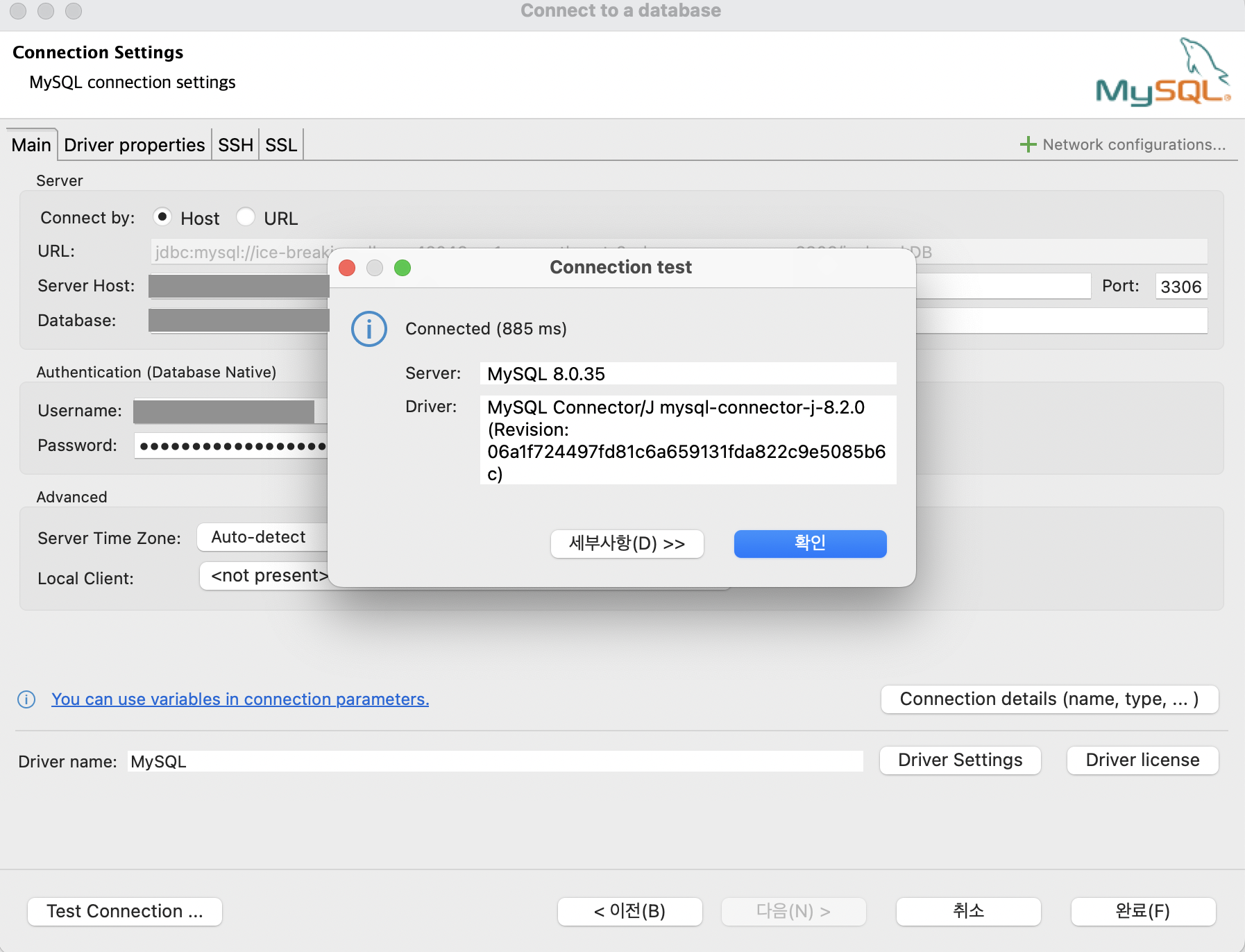Expand details with 세부사항(D) >> button
This screenshot has width=1245, height=952.
pos(627,543)
